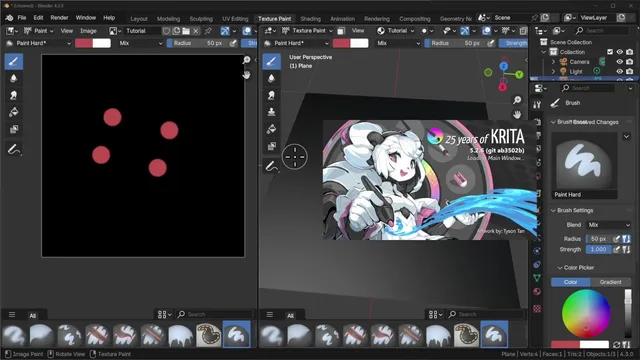Toggle Collection exclude checkbox in outliner

[x=610, y=52]
